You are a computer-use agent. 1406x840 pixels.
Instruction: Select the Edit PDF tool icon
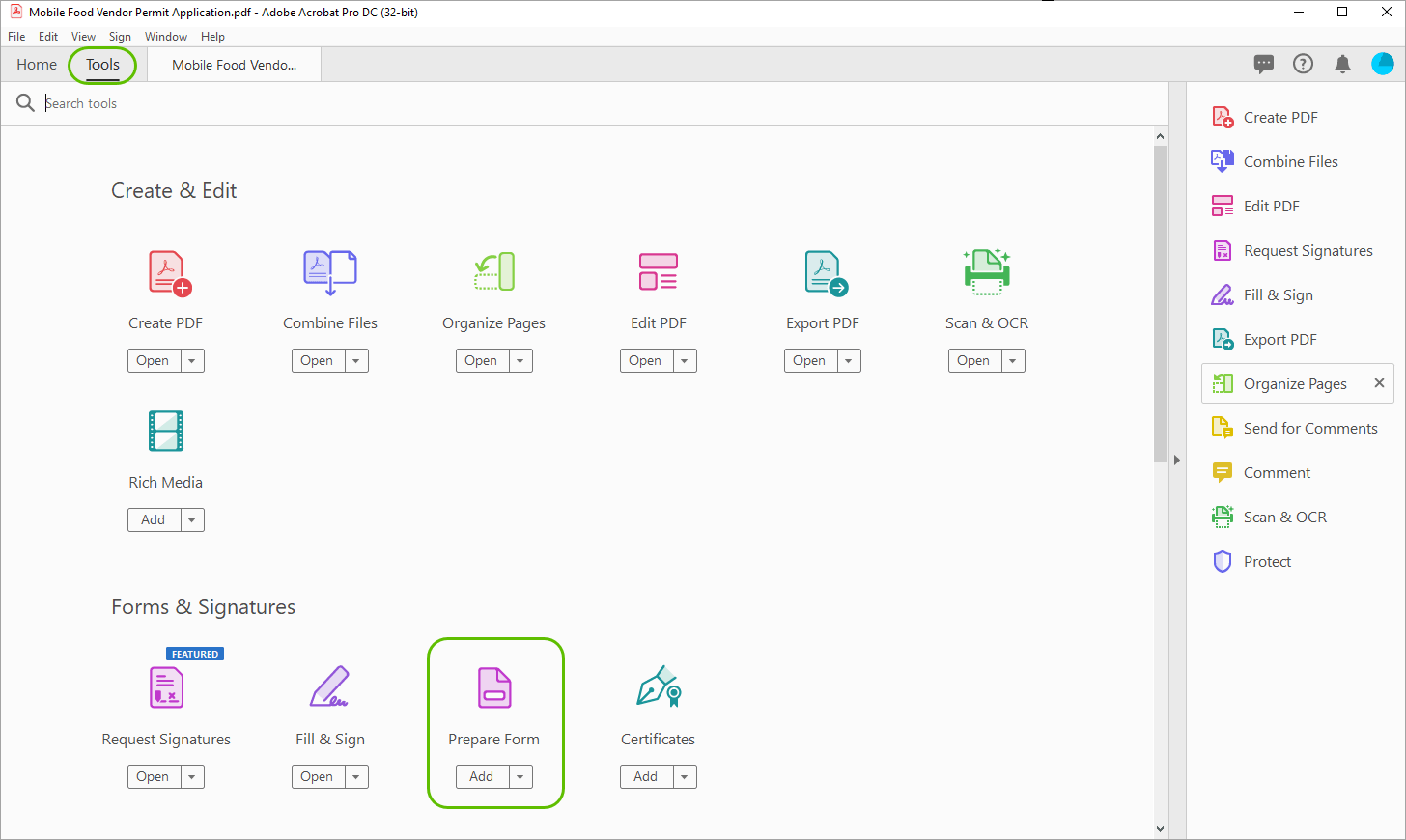[658, 271]
